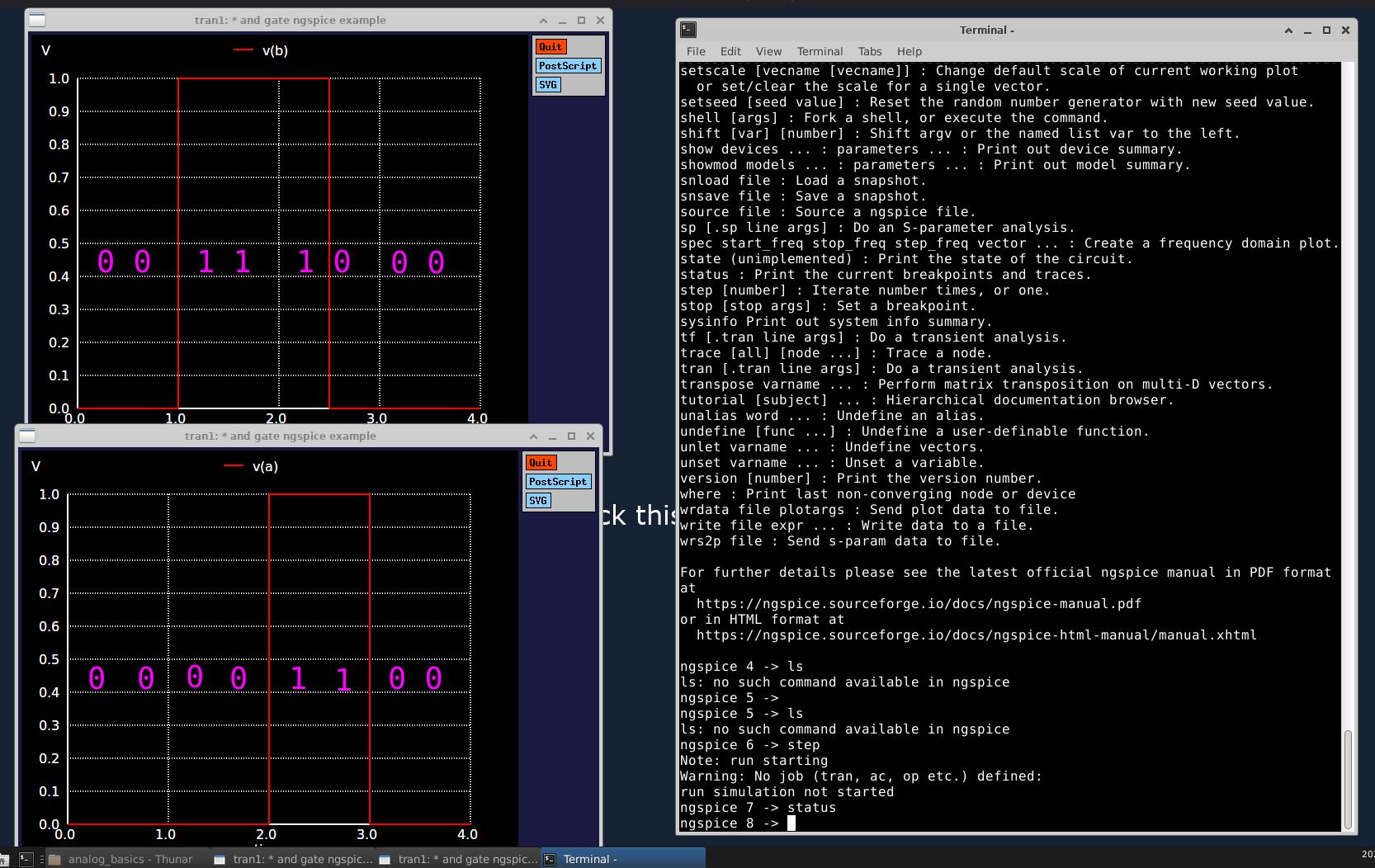Save the v(a) plot using SVG button
The image size is (1375, 868).
coord(537,501)
